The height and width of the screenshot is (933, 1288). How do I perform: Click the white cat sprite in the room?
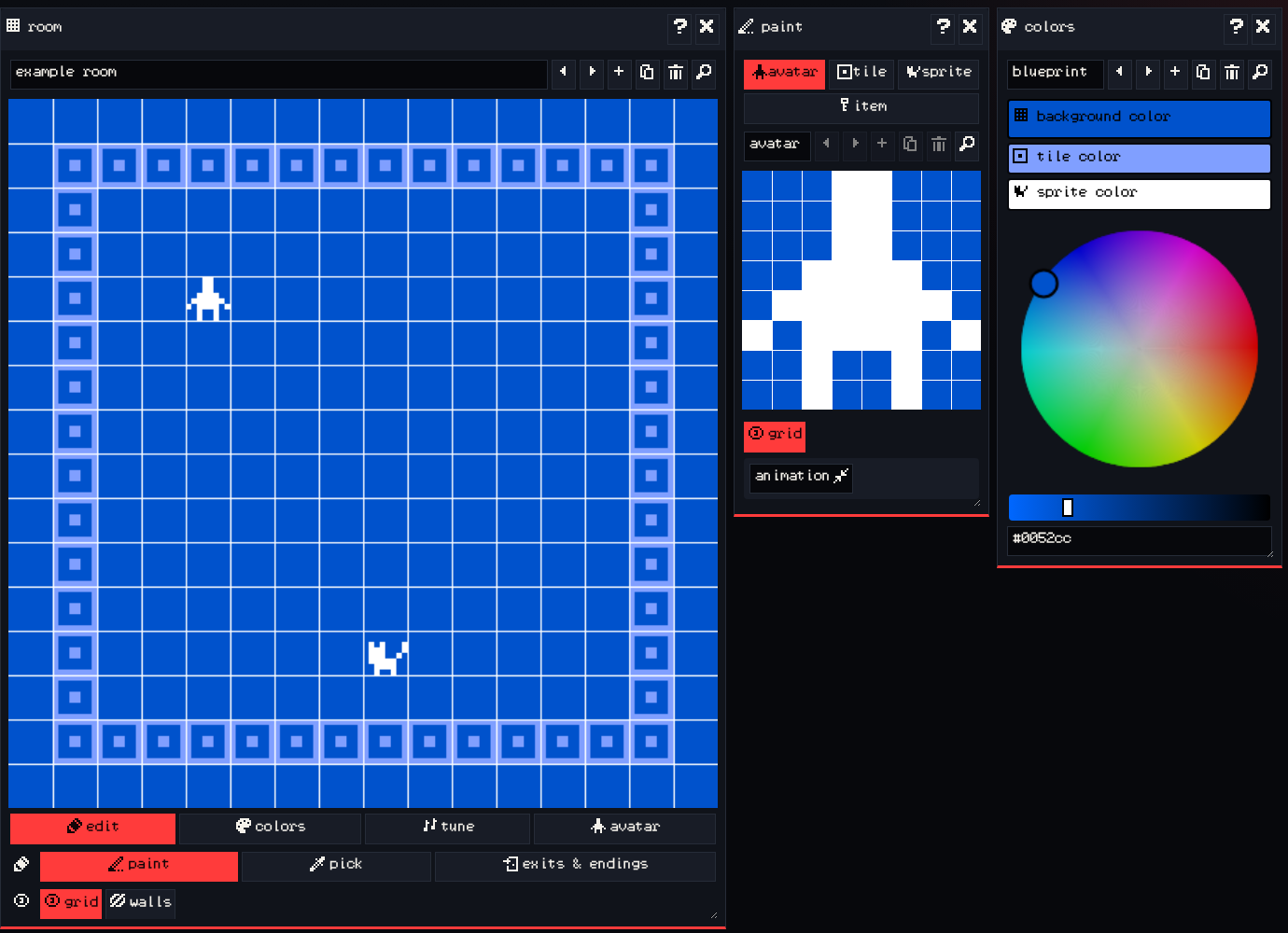click(387, 658)
